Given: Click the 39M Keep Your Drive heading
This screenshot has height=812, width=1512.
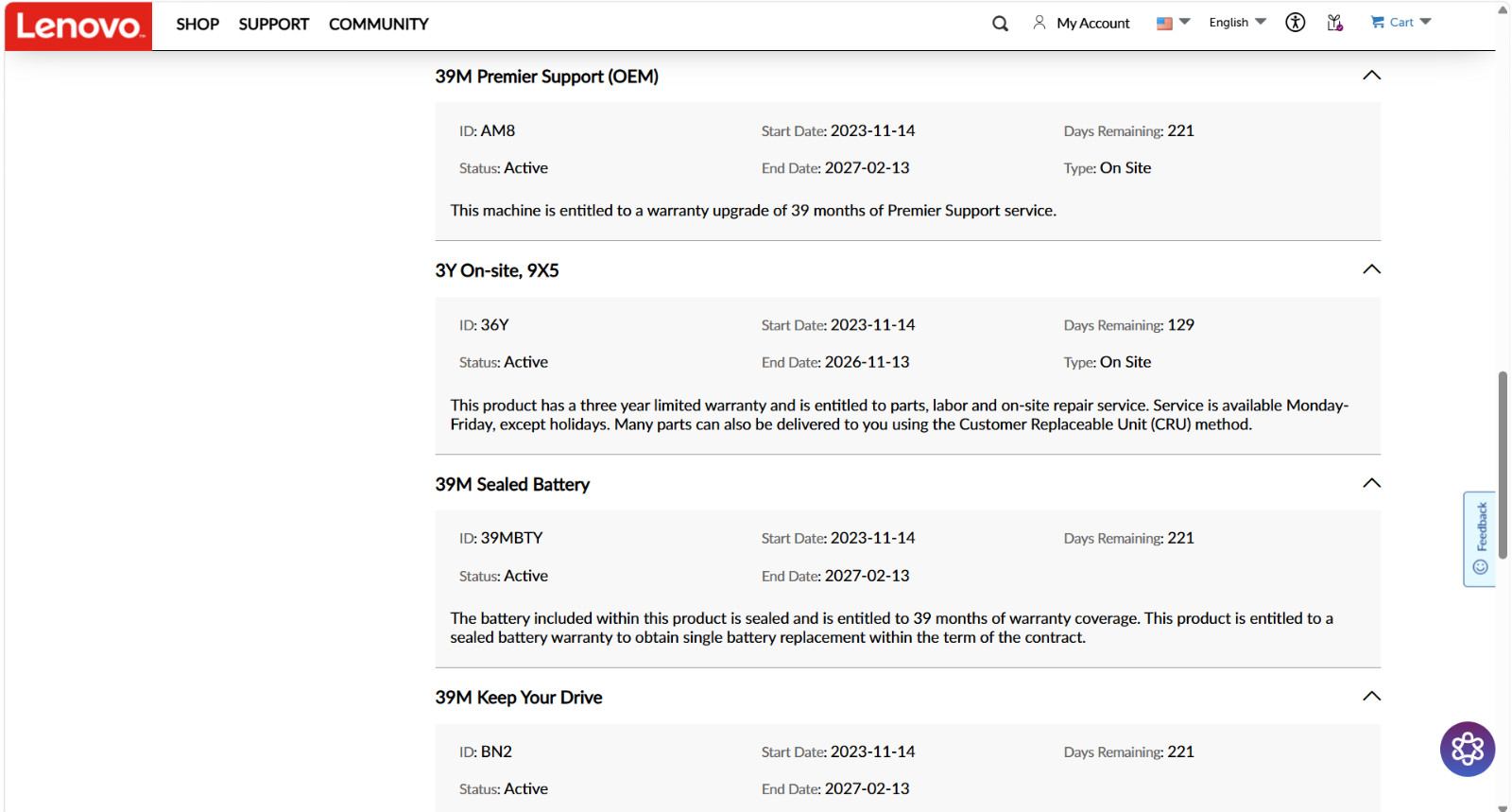Looking at the screenshot, I should coord(519,698).
